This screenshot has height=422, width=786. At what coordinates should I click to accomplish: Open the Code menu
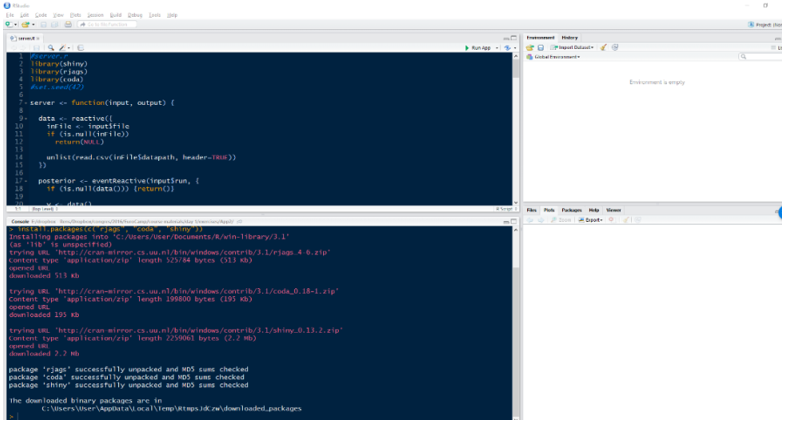pos(41,15)
